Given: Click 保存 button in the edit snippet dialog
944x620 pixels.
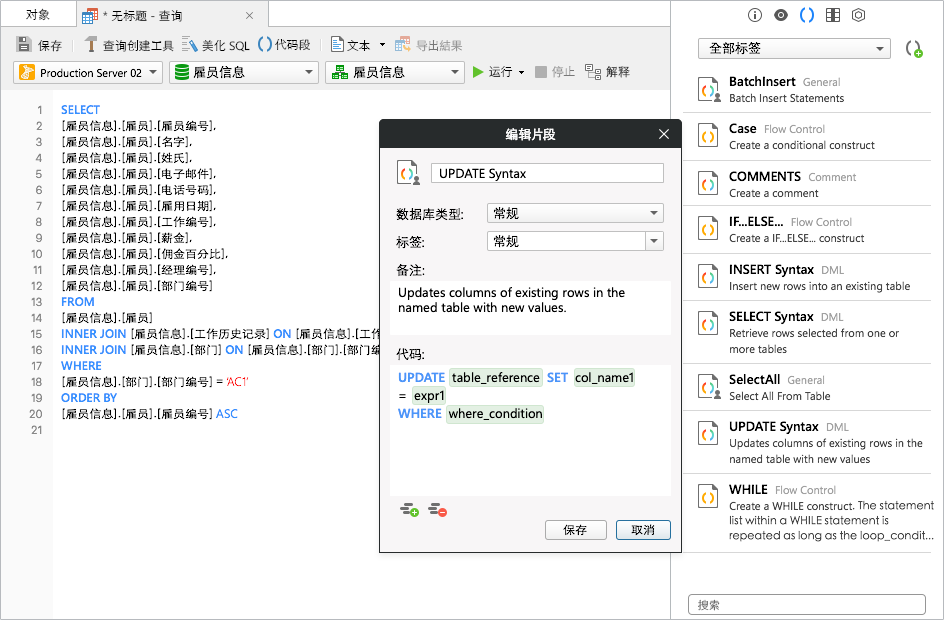Looking at the screenshot, I should coord(575,530).
